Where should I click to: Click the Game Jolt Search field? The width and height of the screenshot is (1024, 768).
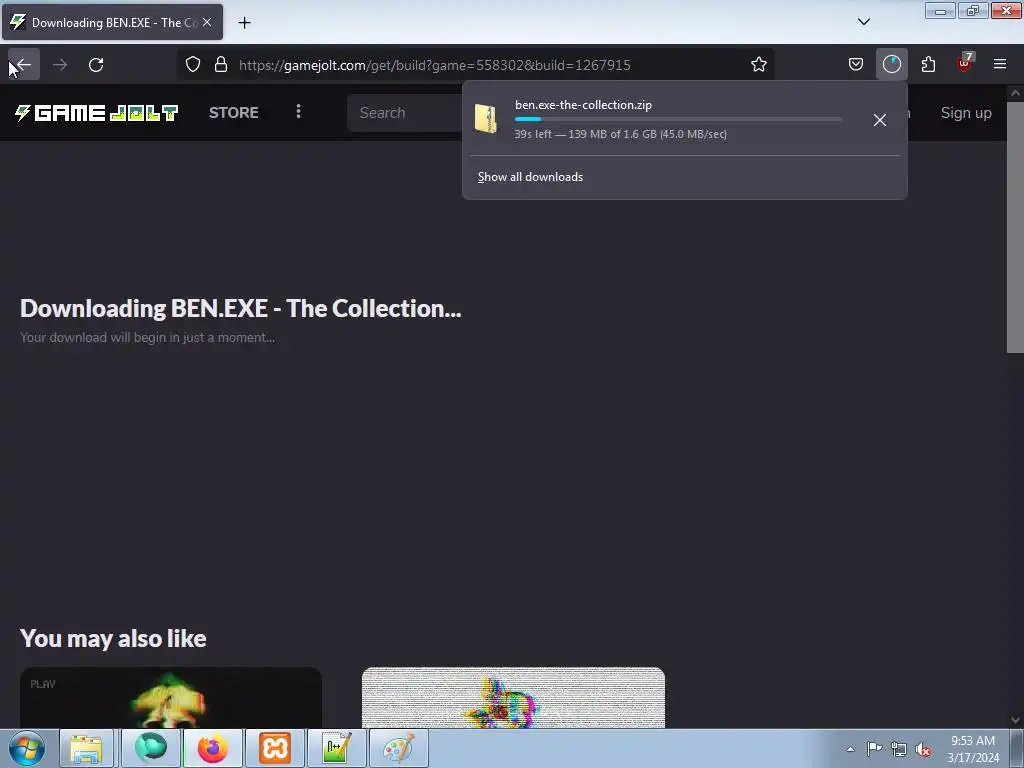[x=405, y=113]
